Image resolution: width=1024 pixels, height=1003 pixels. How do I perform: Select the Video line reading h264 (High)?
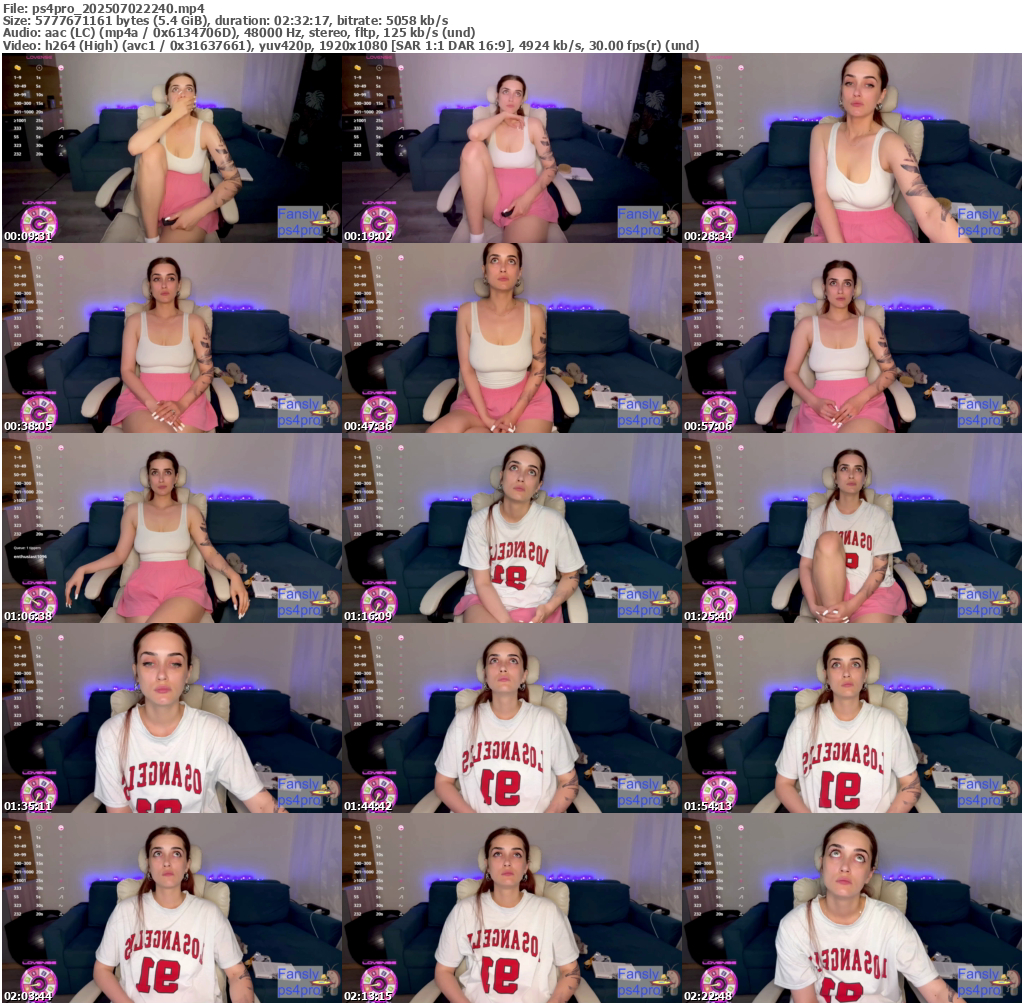351,46
